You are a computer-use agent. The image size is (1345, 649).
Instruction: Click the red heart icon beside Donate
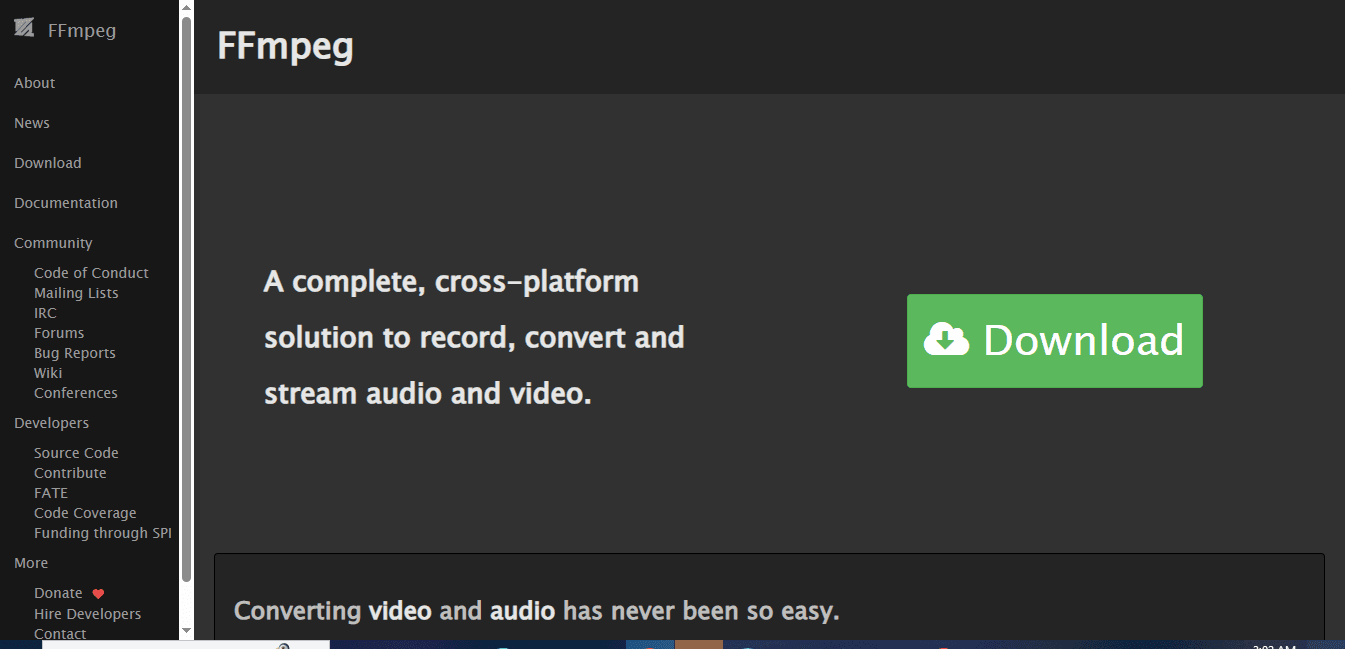pos(98,594)
